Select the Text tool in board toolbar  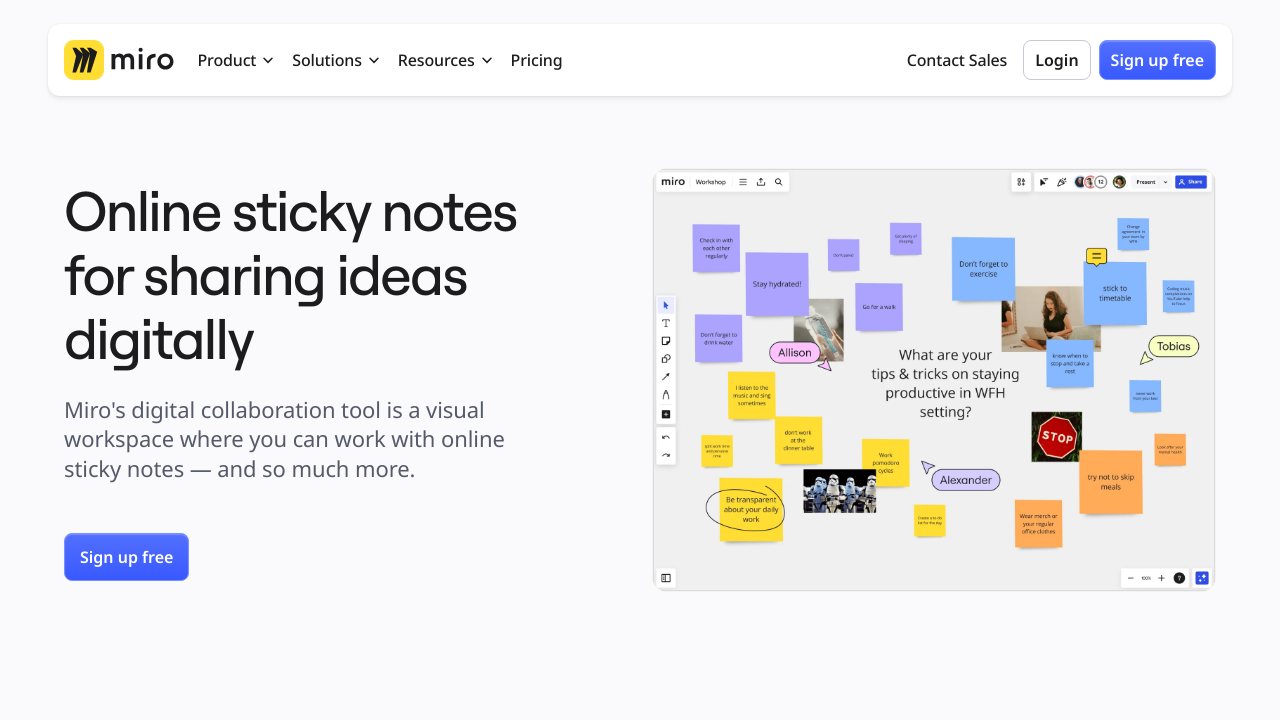click(x=666, y=323)
